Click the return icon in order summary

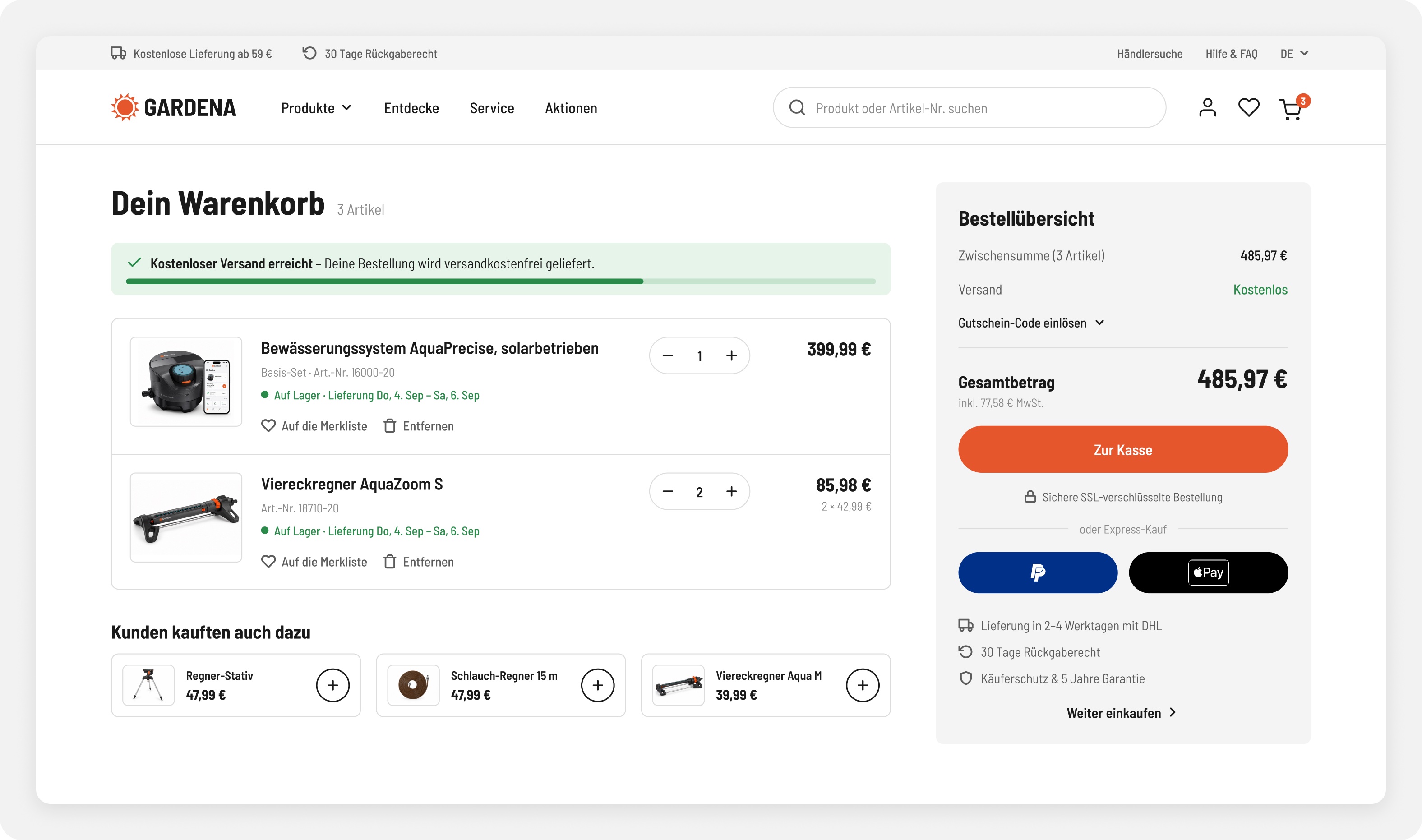click(966, 652)
